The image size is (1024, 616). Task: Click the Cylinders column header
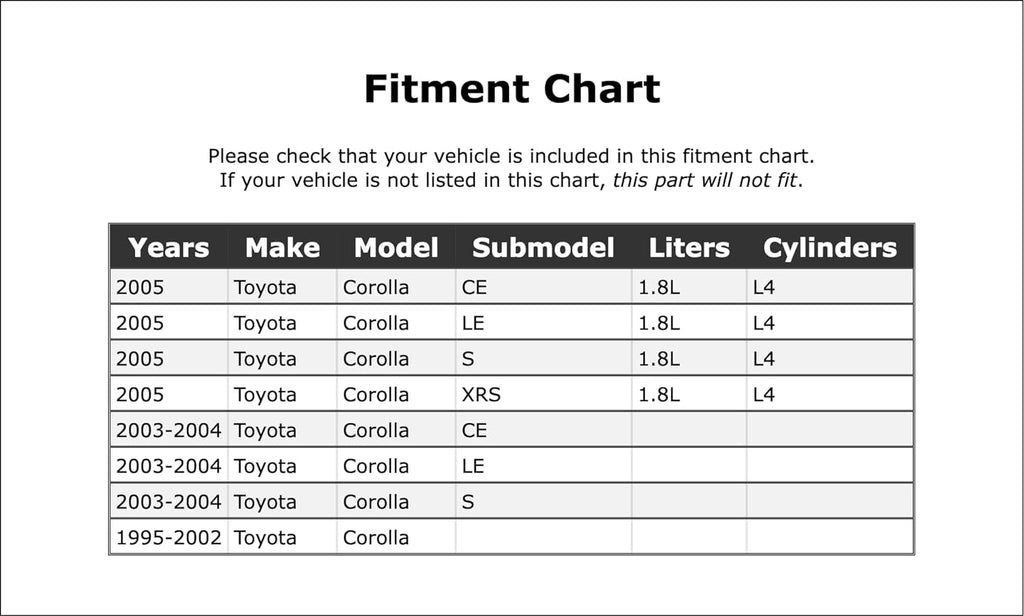point(830,248)
